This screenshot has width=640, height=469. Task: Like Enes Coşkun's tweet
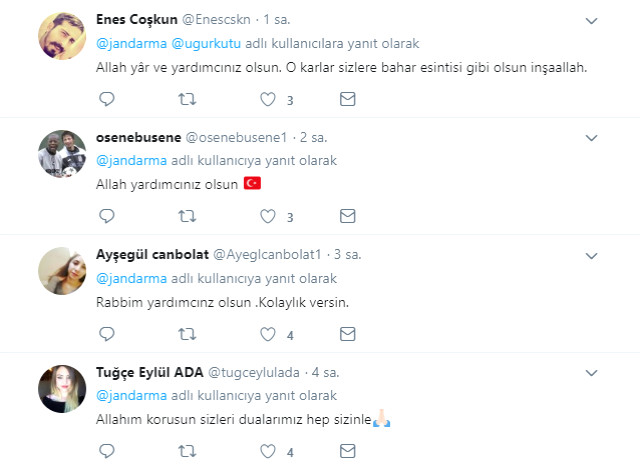pyautogui.click(x=267, y=100)
